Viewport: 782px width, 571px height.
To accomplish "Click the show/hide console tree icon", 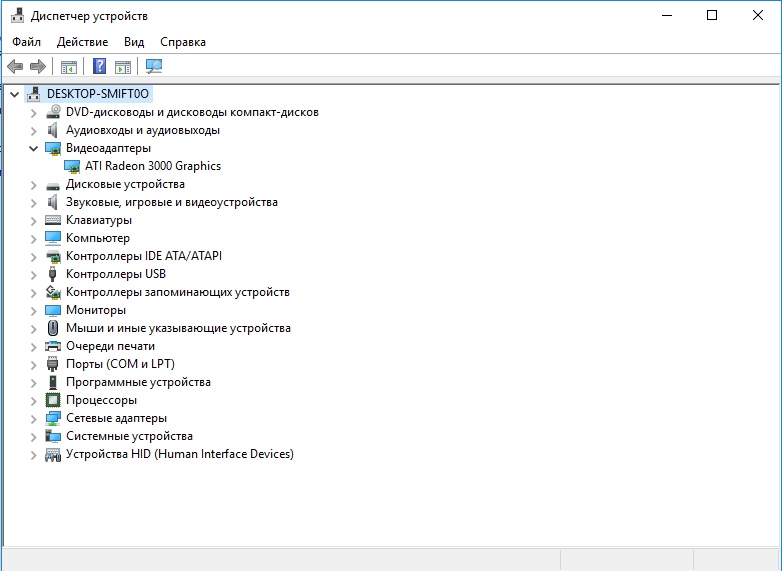I will [x=69, y=67].
